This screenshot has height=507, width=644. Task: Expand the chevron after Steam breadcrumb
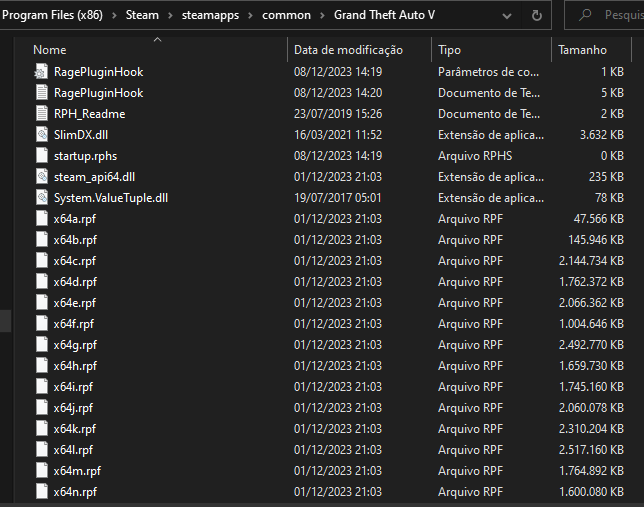[x=170, y=15]
